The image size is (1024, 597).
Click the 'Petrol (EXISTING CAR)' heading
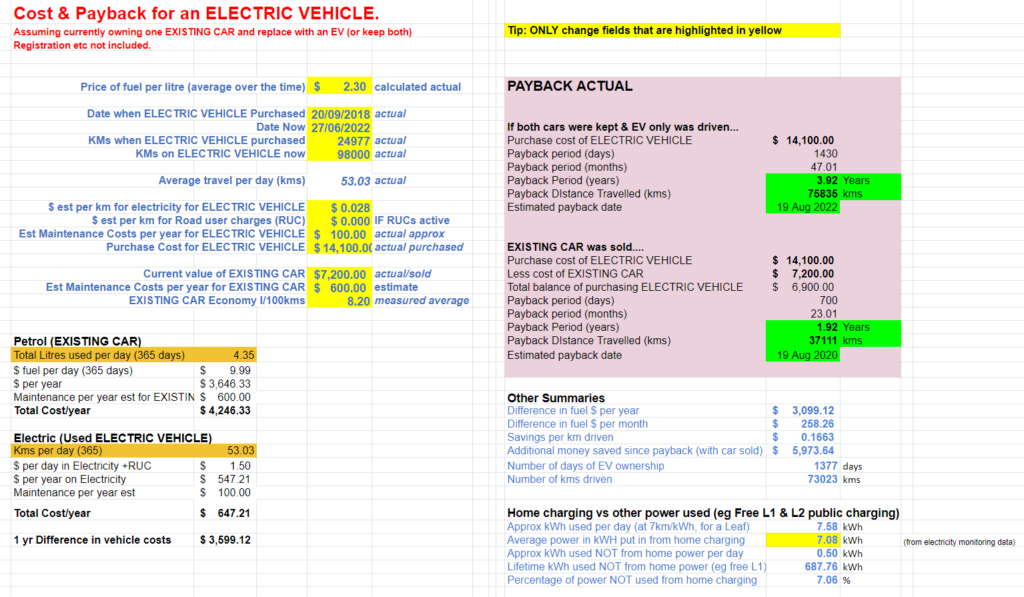(77, 341)
